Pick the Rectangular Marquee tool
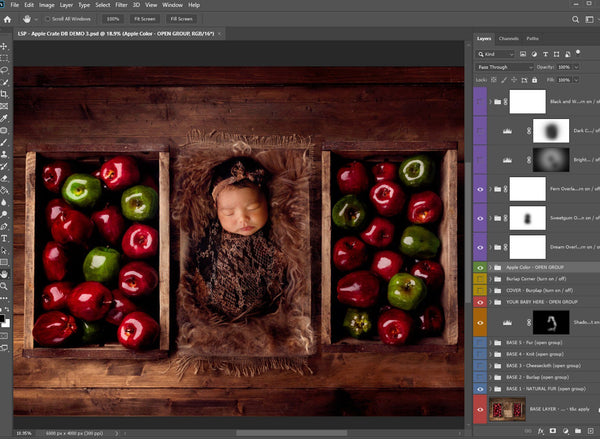Screen dimensions: 600x439 click(5, 59)
